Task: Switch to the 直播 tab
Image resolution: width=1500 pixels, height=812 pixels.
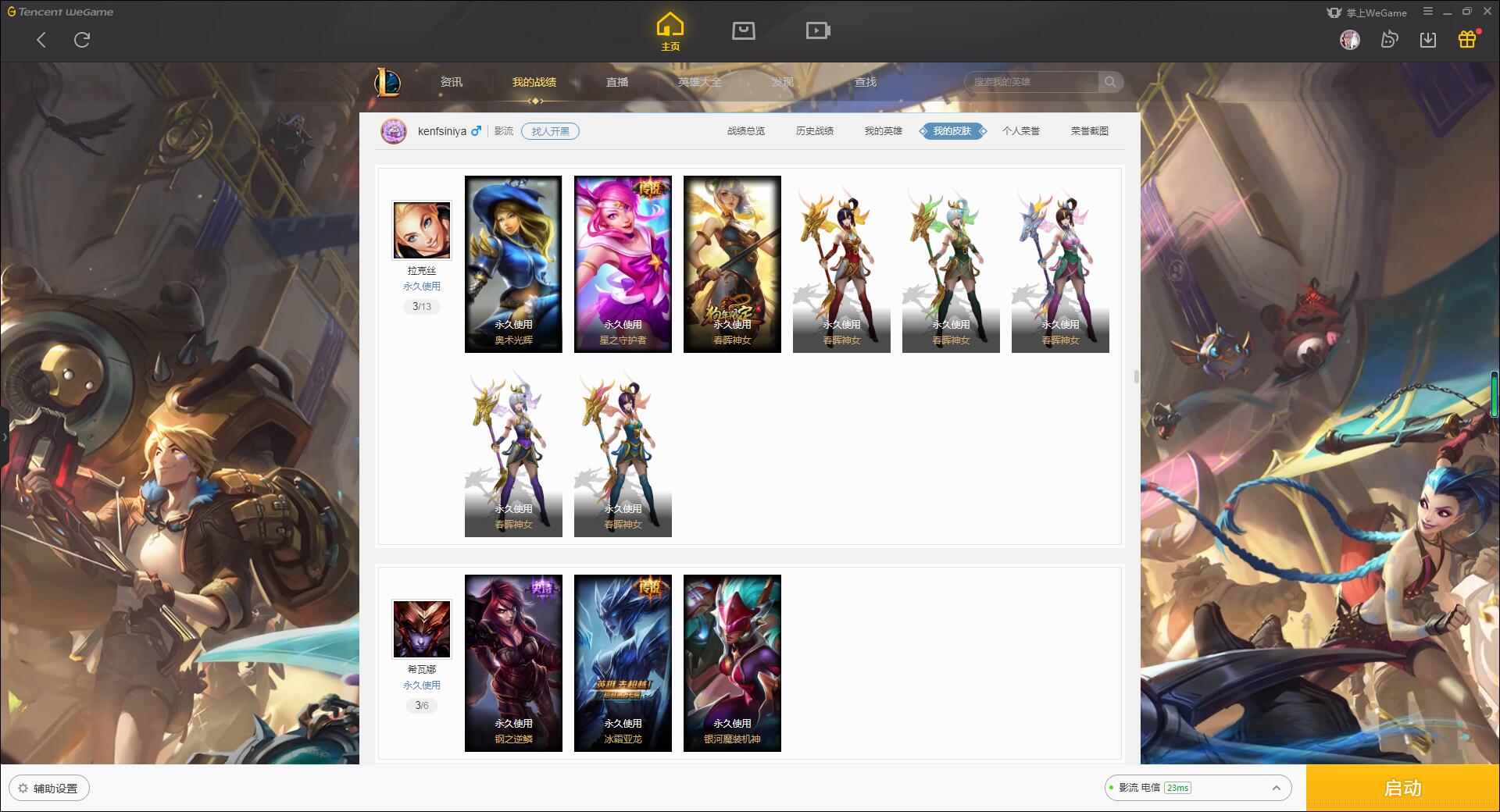Action: coord(617,82)
